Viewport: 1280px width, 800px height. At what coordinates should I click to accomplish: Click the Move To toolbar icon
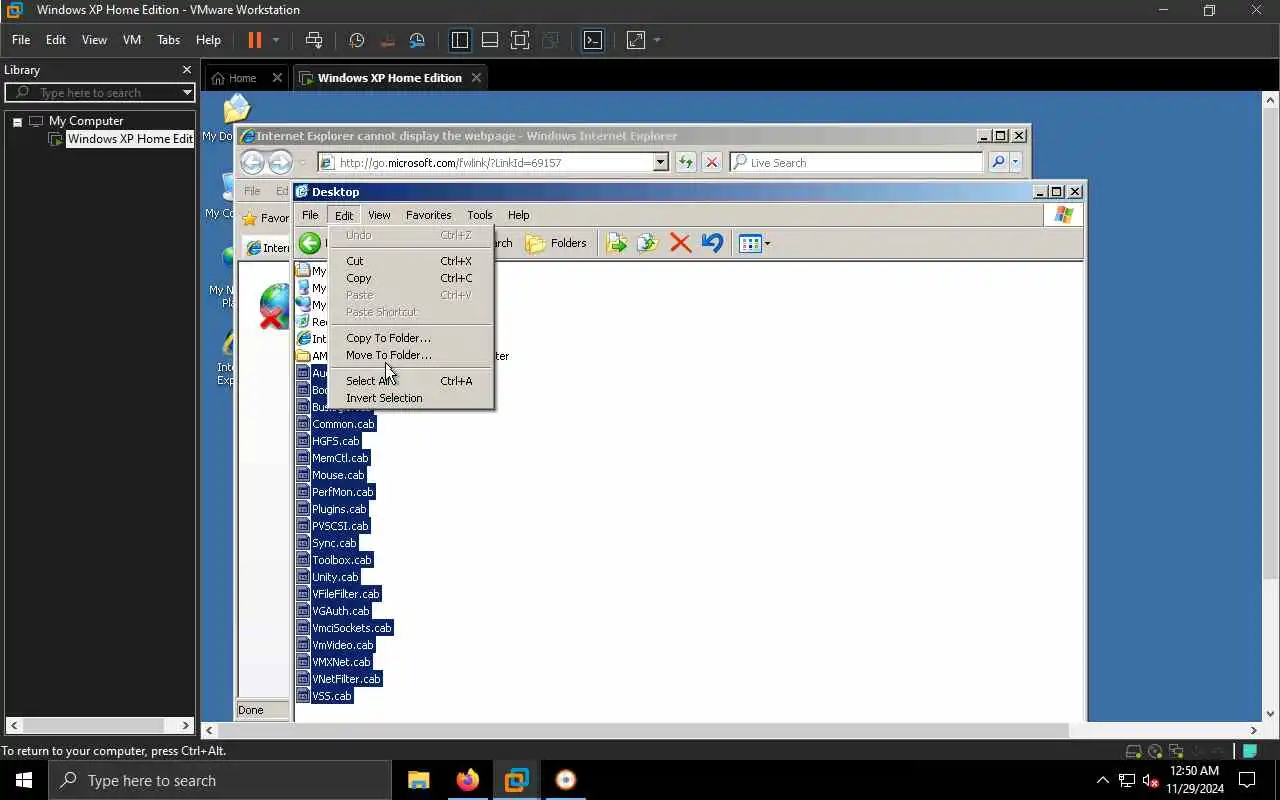click(616, 243)
